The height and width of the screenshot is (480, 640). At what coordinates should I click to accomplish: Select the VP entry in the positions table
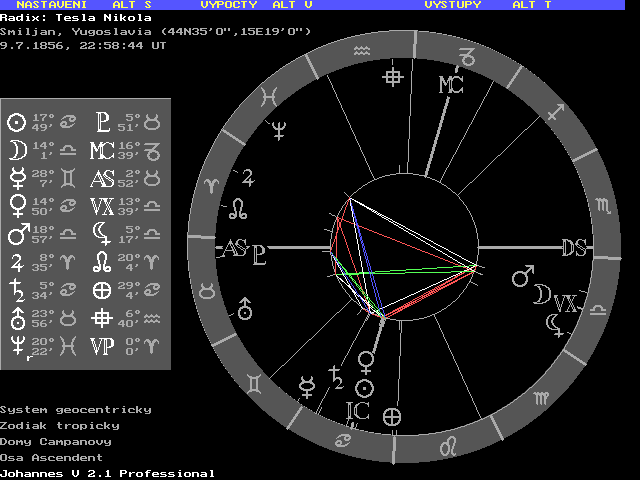102,346
